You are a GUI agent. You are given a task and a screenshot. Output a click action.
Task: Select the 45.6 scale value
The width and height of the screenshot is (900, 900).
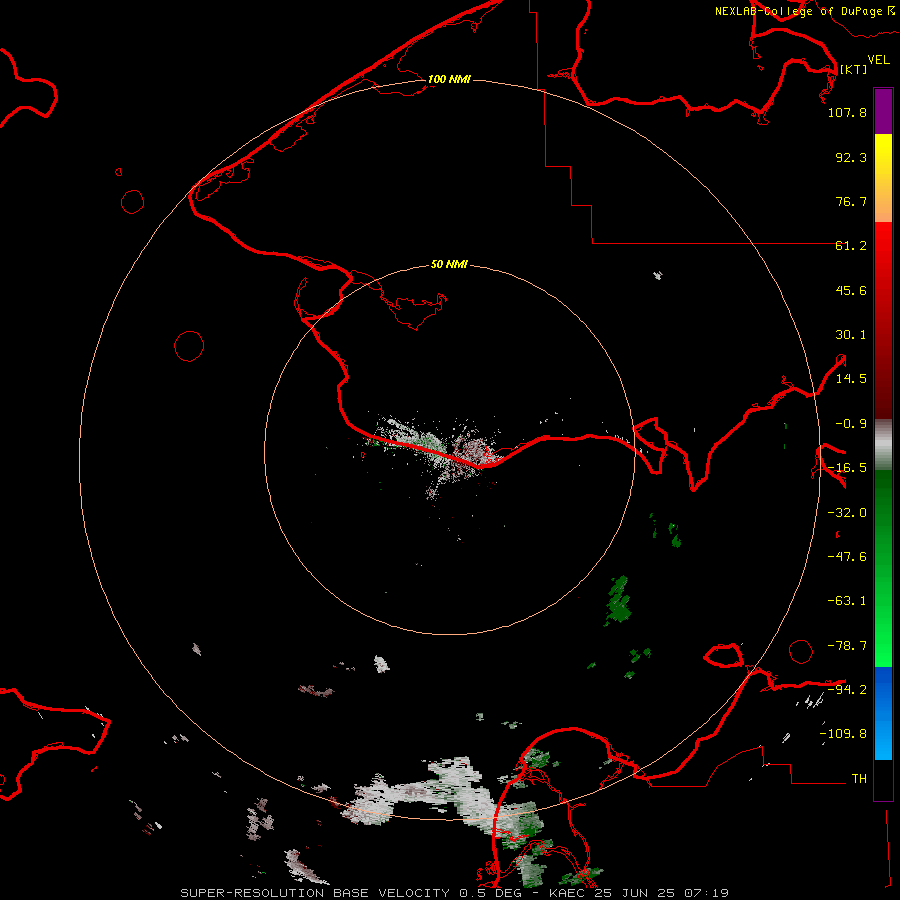(851, 290)
